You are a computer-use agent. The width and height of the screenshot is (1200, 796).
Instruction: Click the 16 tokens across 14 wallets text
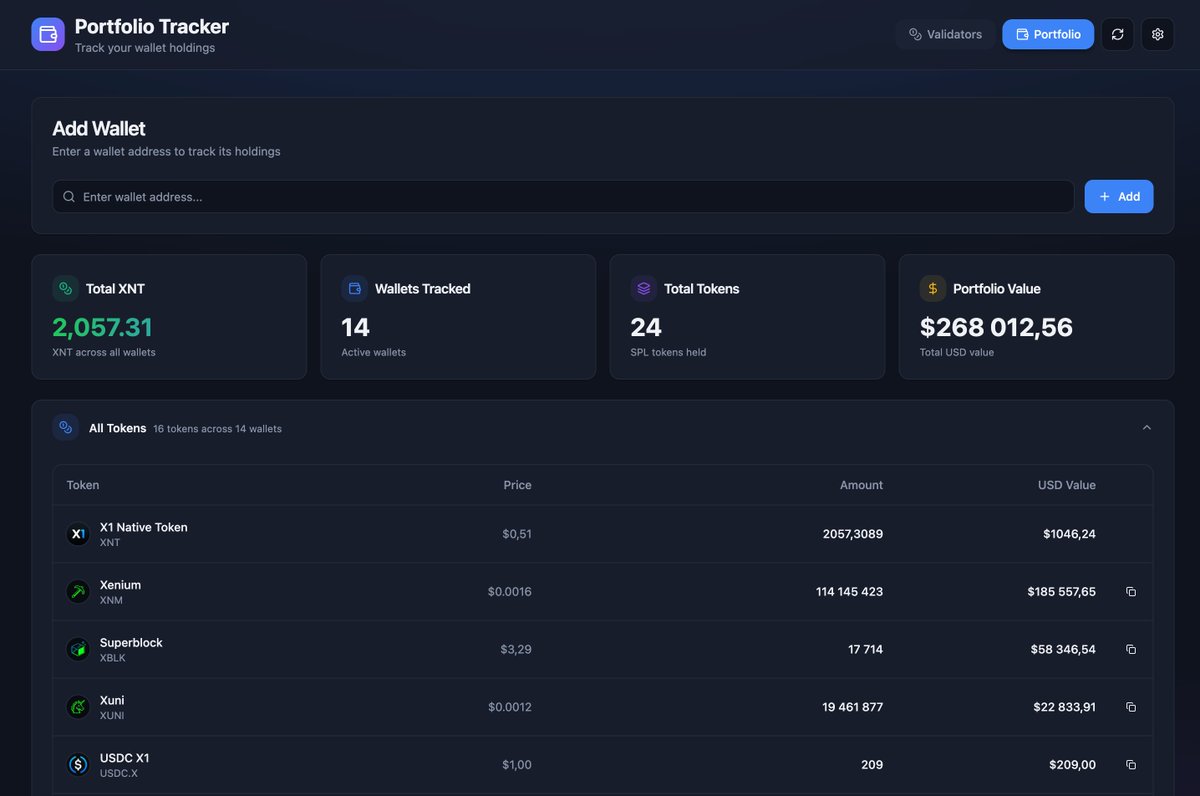(217, 429)
